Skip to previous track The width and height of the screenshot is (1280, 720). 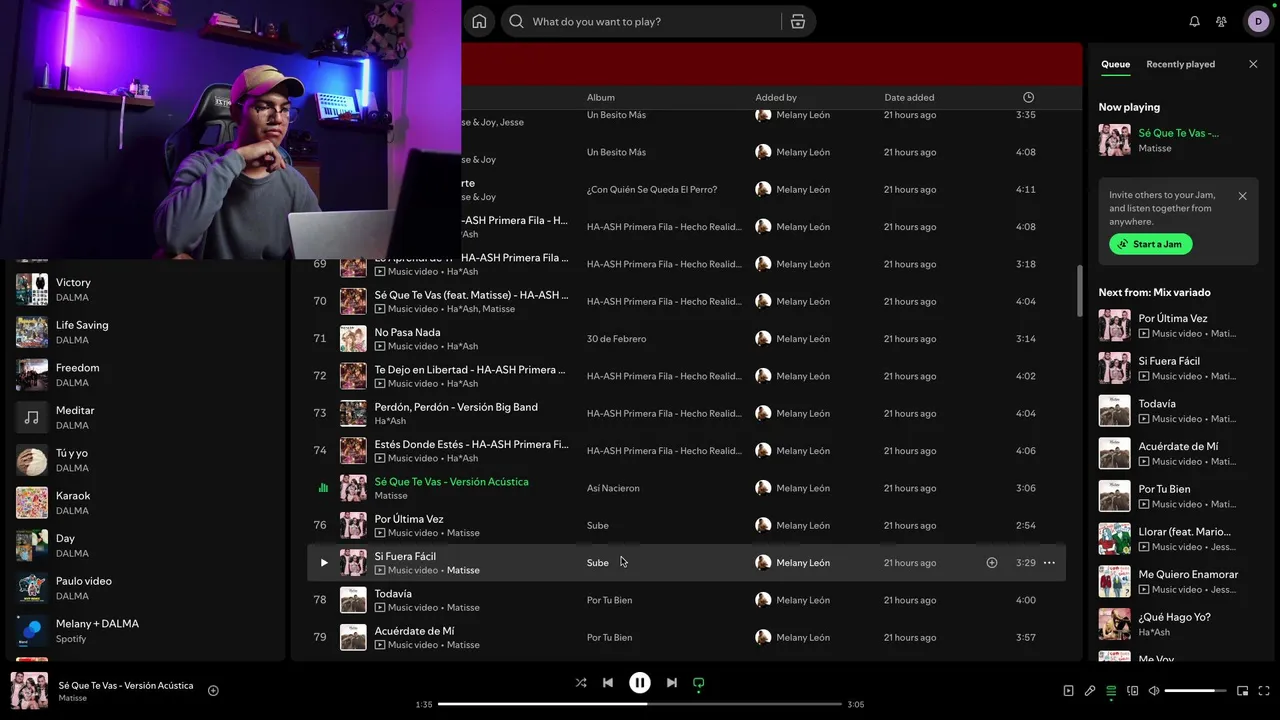[x=607, y=683]
